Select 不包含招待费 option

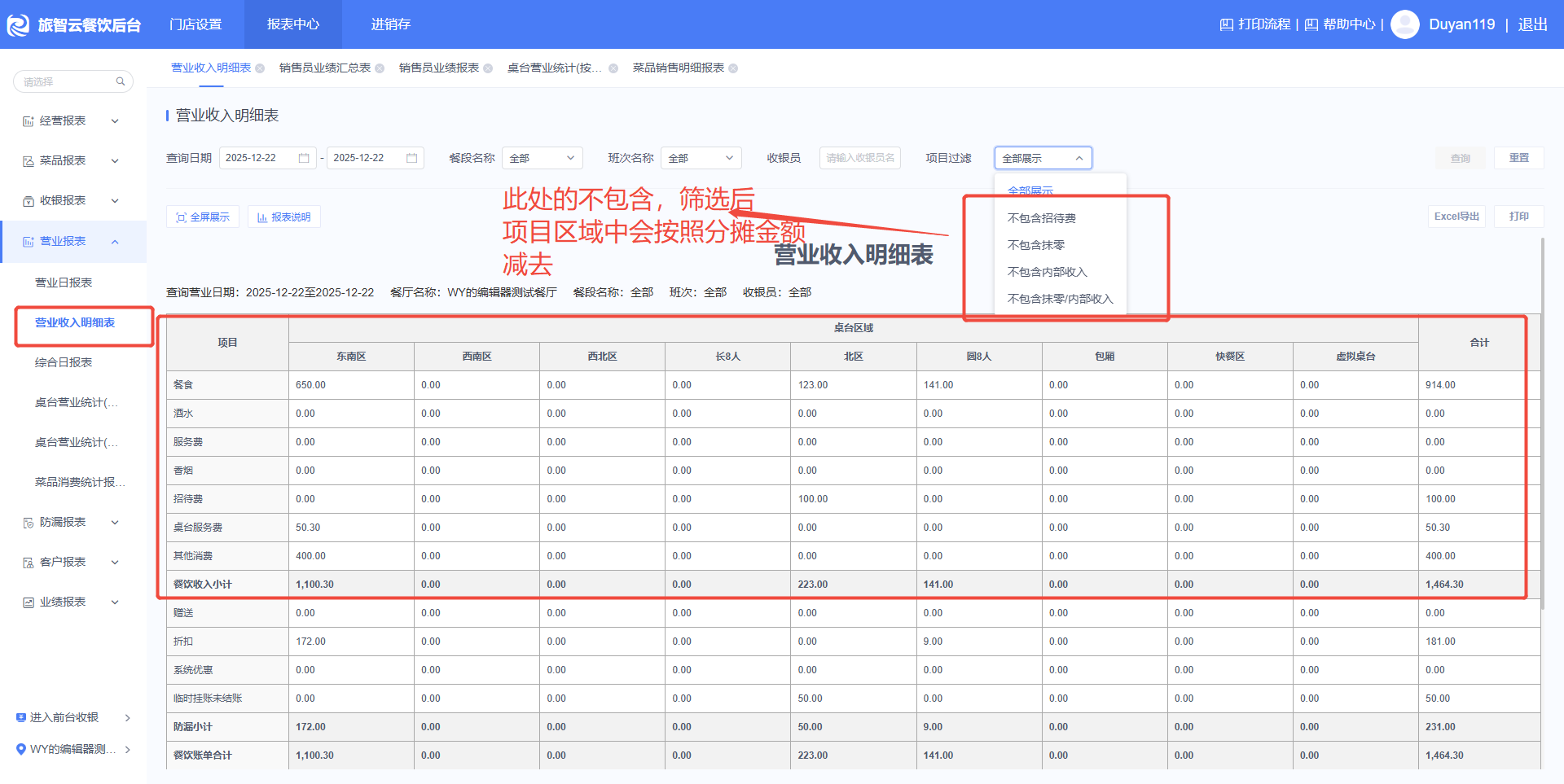(x=1041, y=218)
